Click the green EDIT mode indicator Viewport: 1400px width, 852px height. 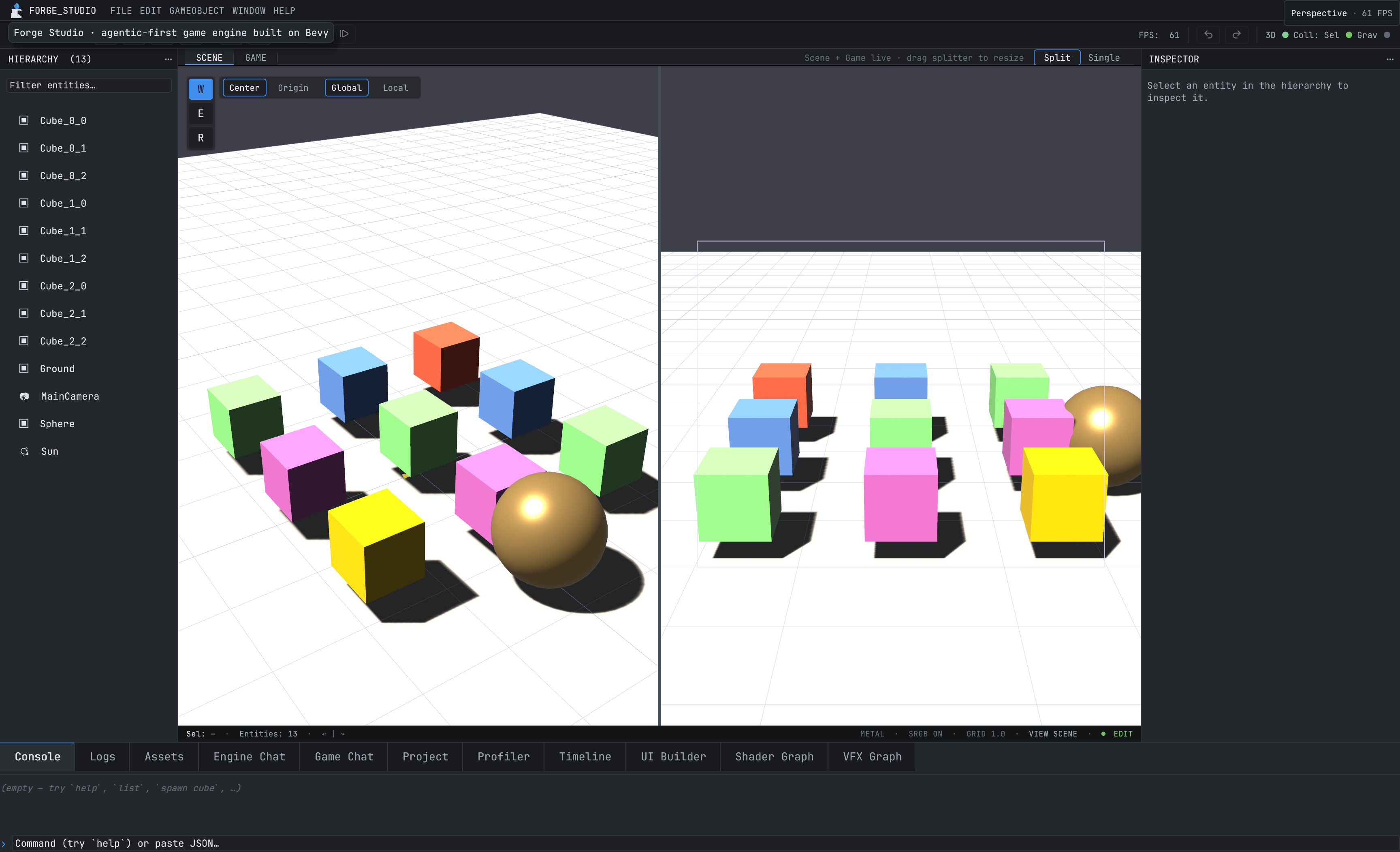click(1118, 734)
